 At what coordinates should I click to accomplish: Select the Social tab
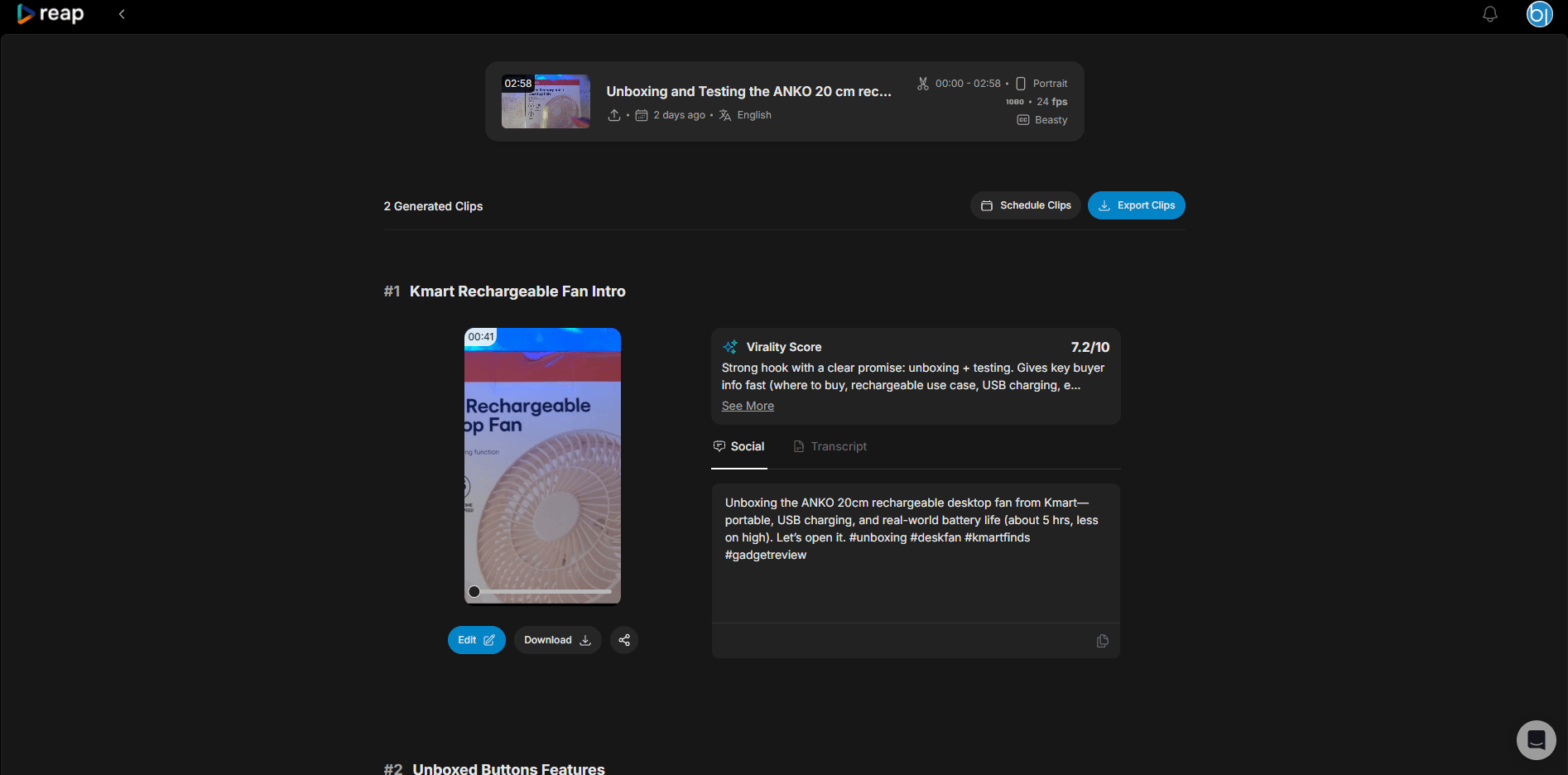(x=738, y=446)
